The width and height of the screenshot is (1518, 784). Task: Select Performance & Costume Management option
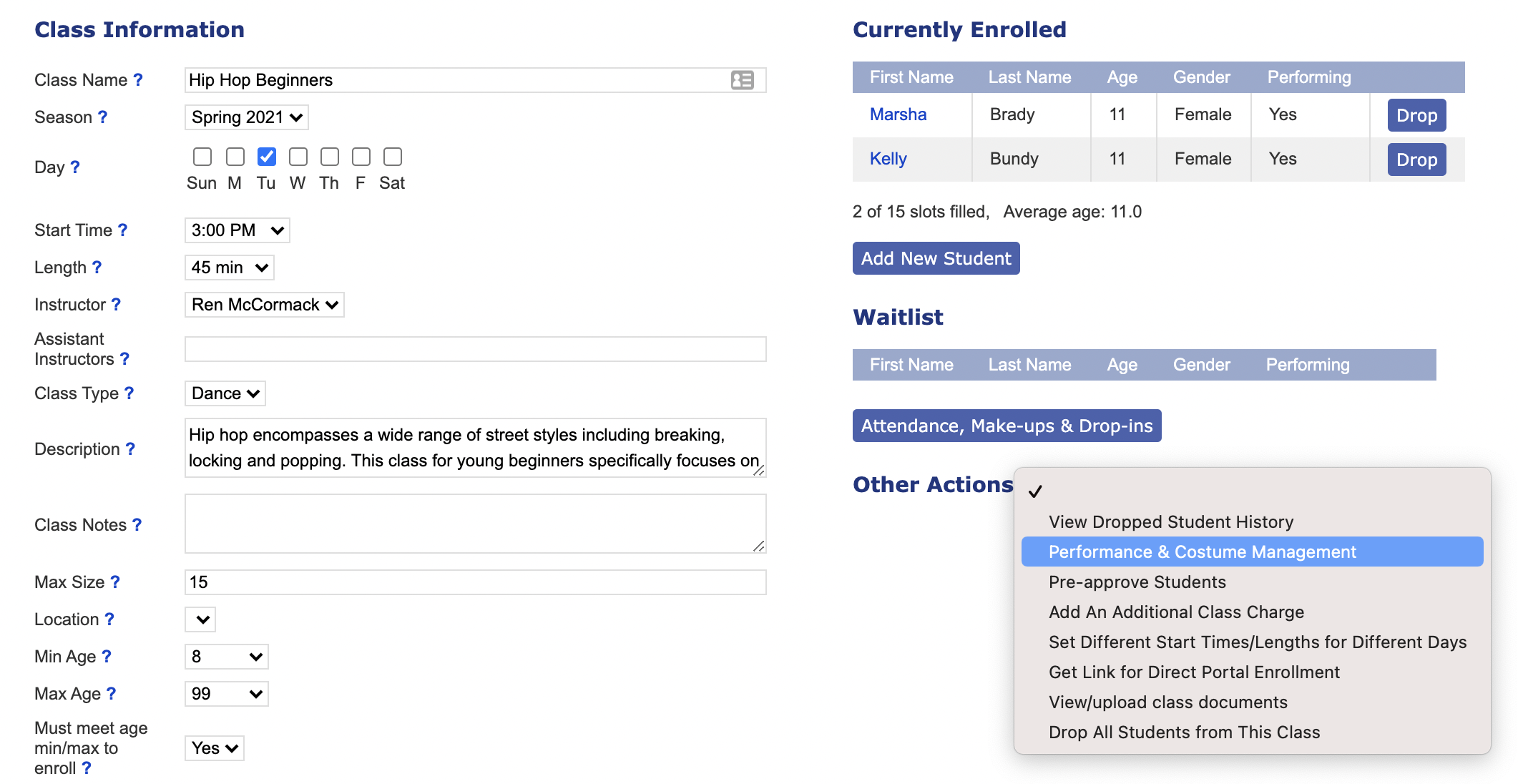1202,552
